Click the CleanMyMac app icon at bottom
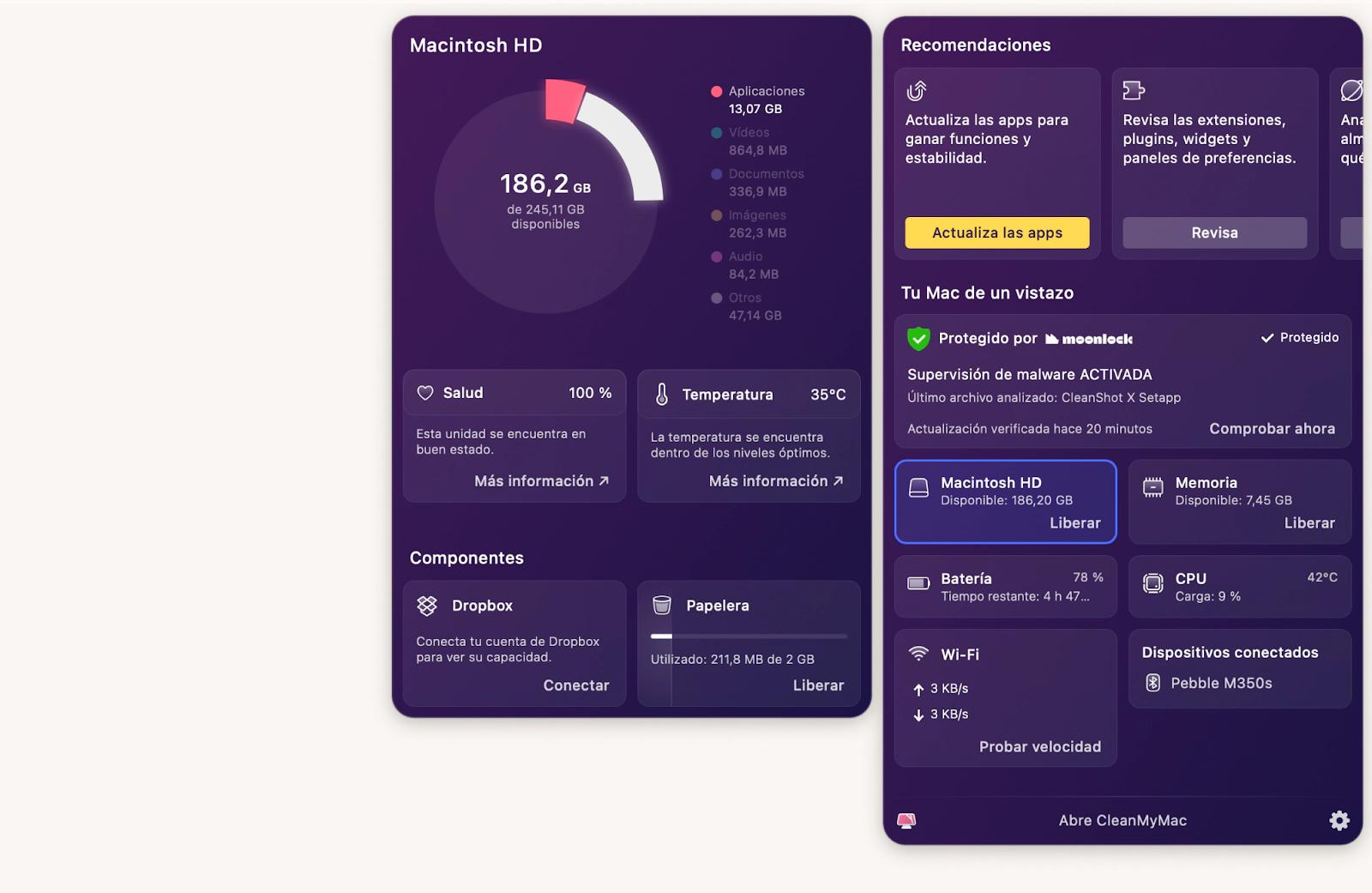The width and height of the screenshot is (1372, 893). (906, 821)
